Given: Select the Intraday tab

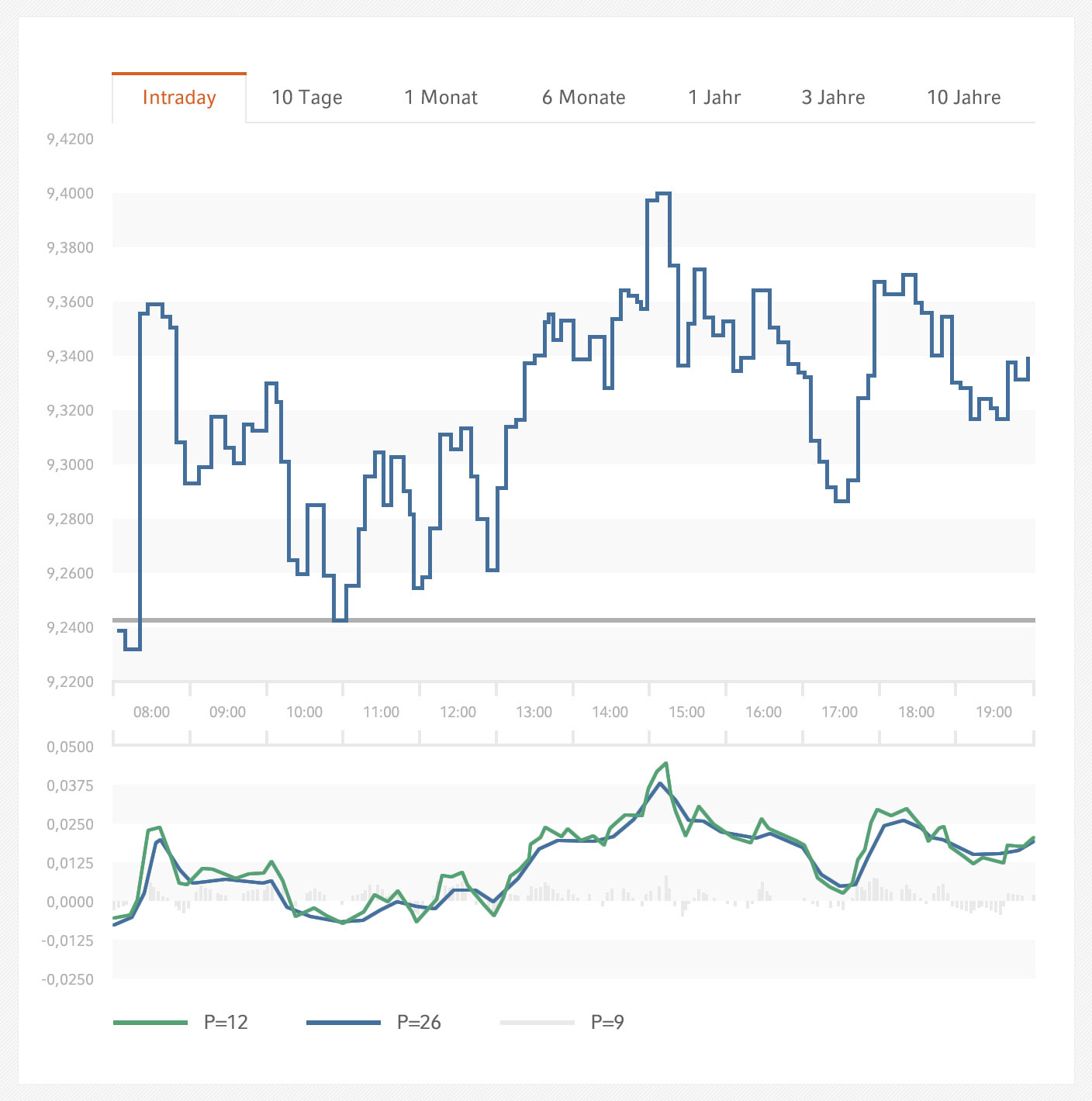Looking at the screenshot, I should 179,98.
